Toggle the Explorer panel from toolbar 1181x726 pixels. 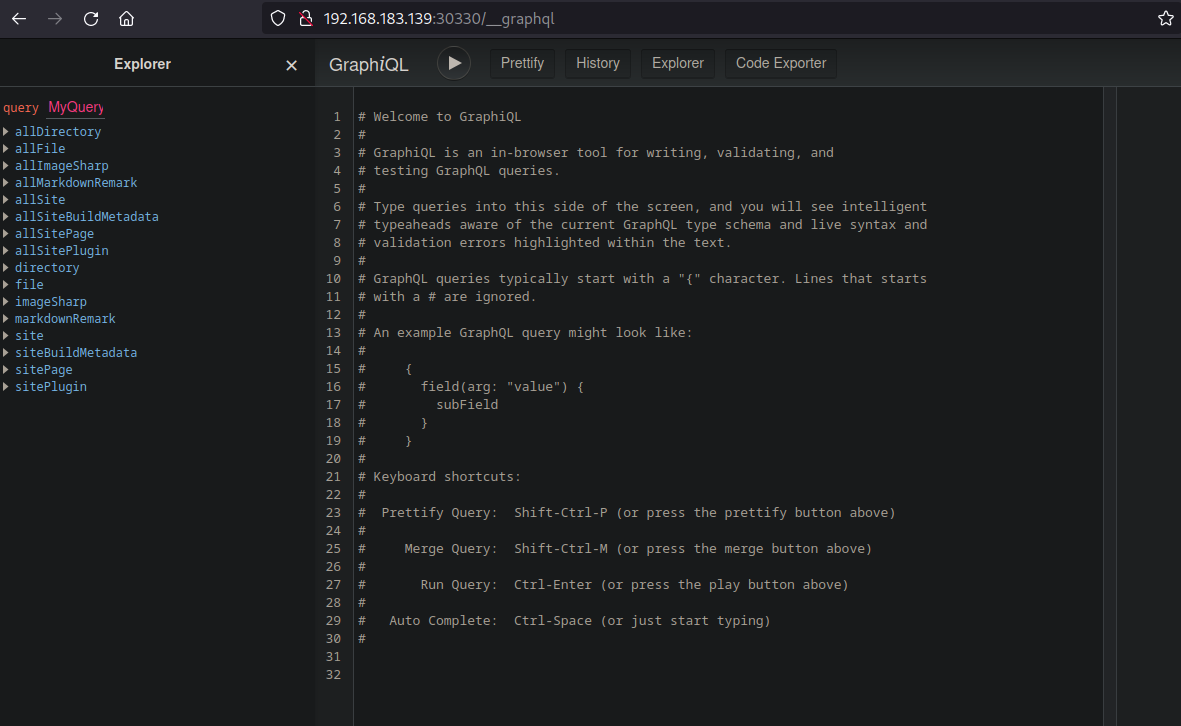[x=678, y=63]
